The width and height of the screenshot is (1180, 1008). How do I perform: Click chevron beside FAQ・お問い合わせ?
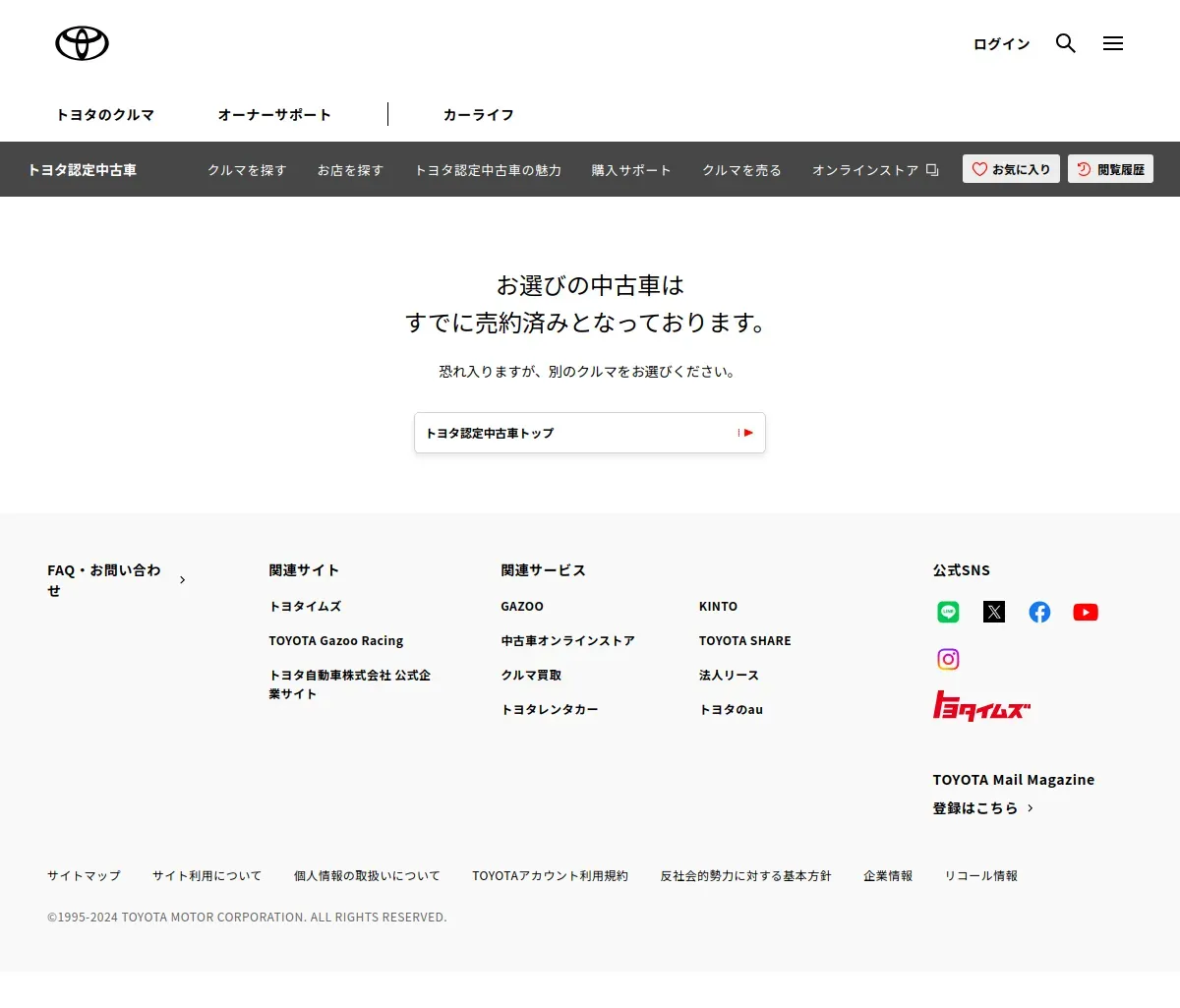(x=182, y=580)
